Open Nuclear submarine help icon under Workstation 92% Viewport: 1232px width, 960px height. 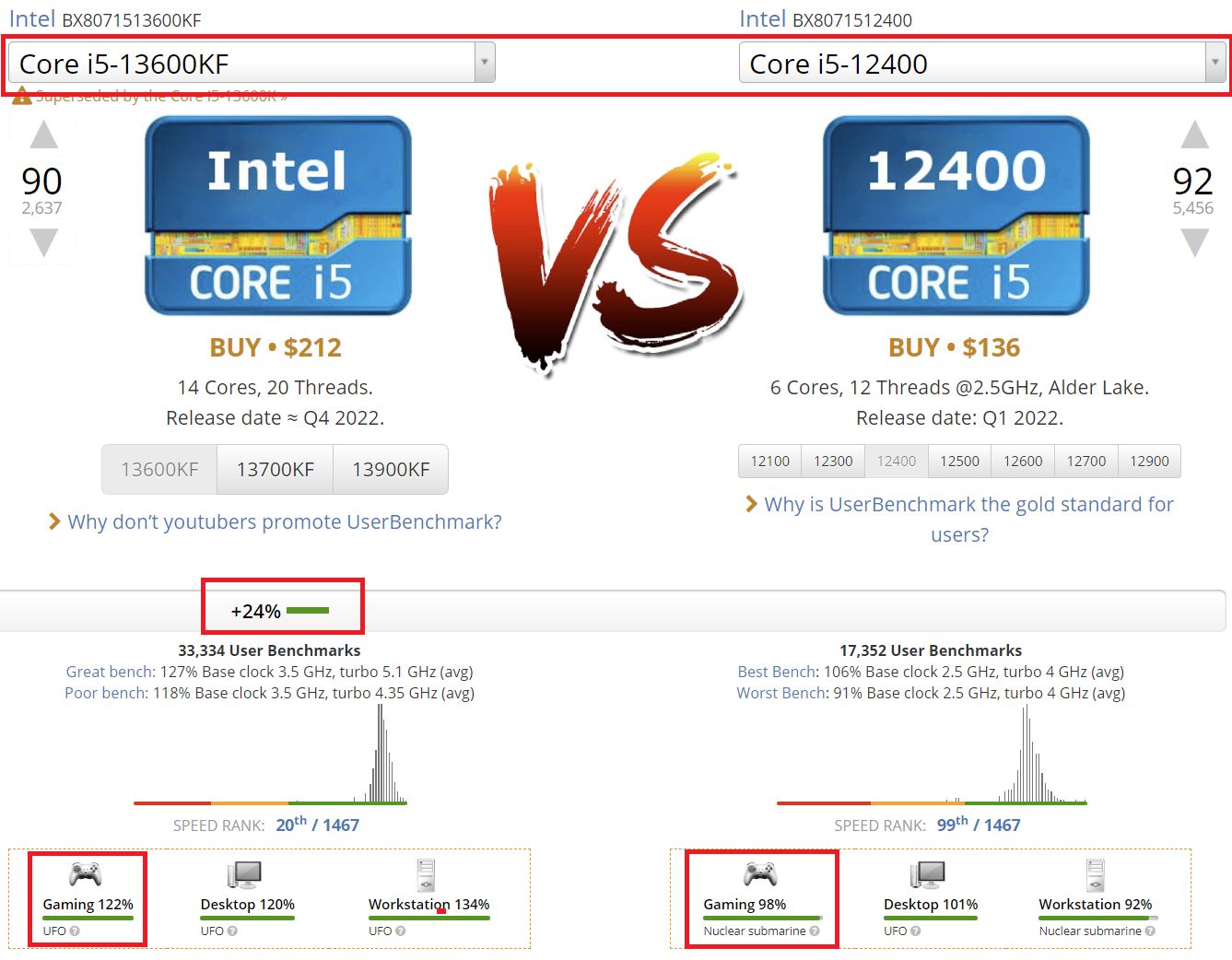(1150, 931)
